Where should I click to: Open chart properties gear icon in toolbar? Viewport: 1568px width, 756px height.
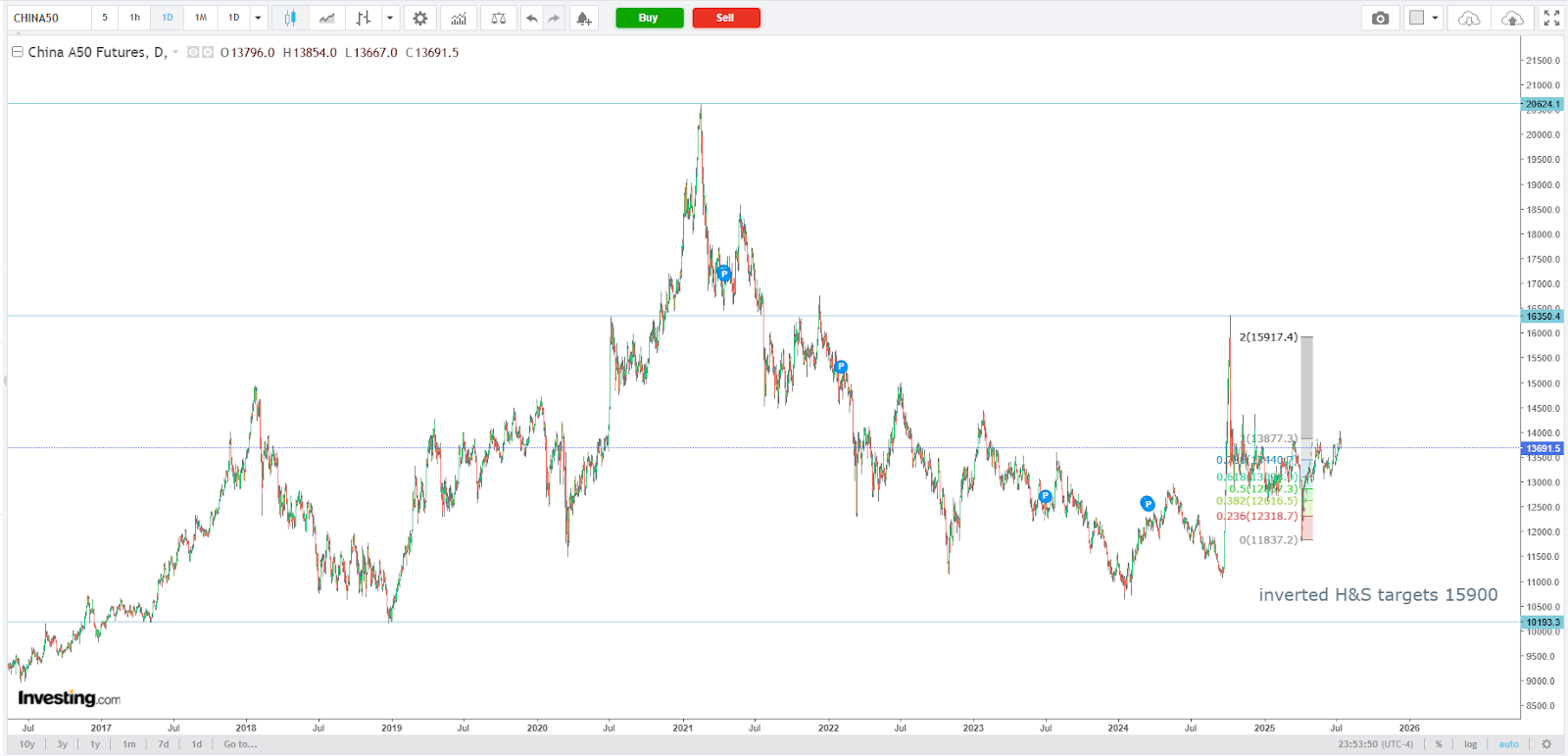[x=420, y=18]
